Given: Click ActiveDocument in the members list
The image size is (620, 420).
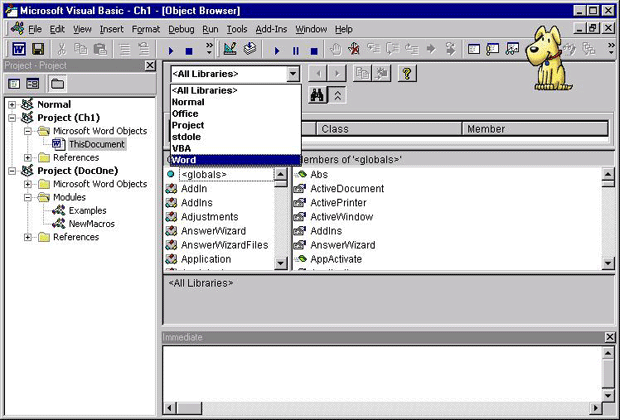Looking at the screenshot, I should (x=346, y=189).
